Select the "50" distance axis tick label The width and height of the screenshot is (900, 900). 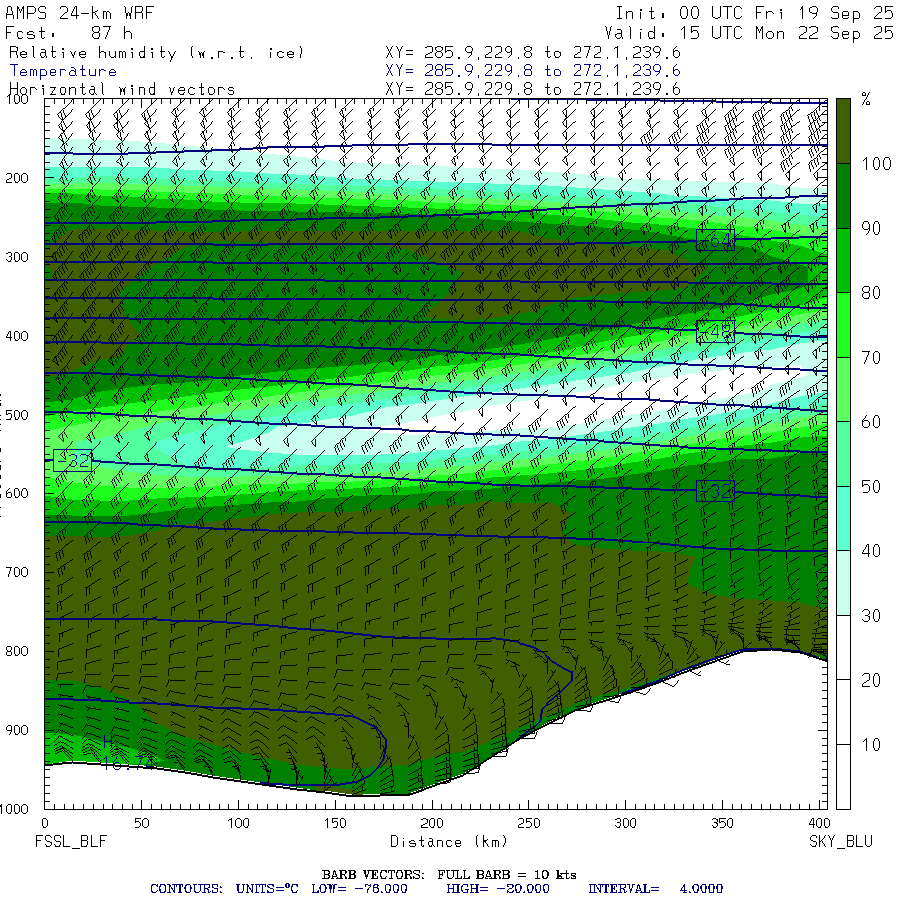(141, 823)
